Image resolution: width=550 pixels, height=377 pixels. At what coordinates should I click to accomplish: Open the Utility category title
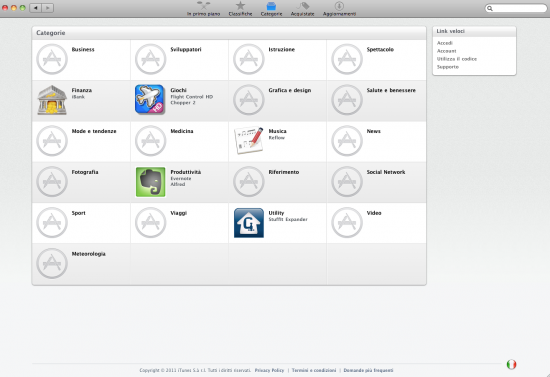(x=276, y=213)
